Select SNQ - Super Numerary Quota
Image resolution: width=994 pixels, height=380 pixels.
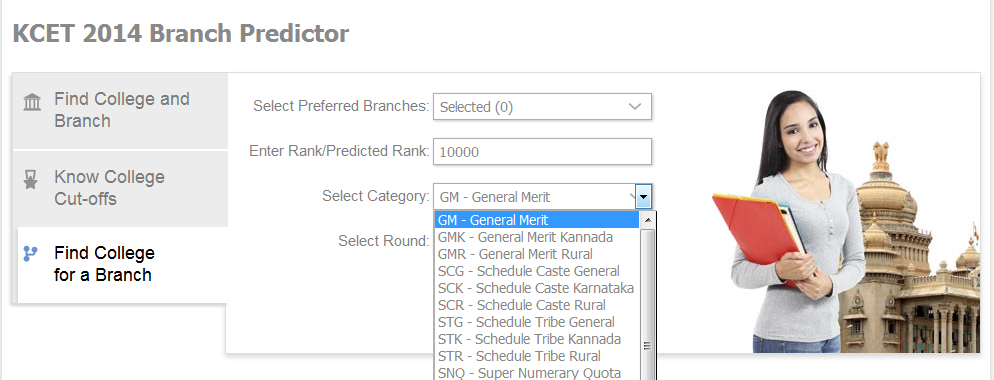click(536, 373)
